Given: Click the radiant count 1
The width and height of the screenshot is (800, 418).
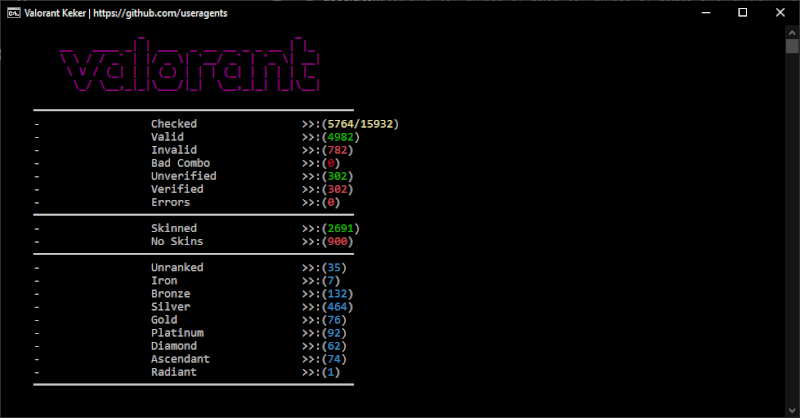Looking at the screenshot, I should pyautogui.click(x=331, y=372).
